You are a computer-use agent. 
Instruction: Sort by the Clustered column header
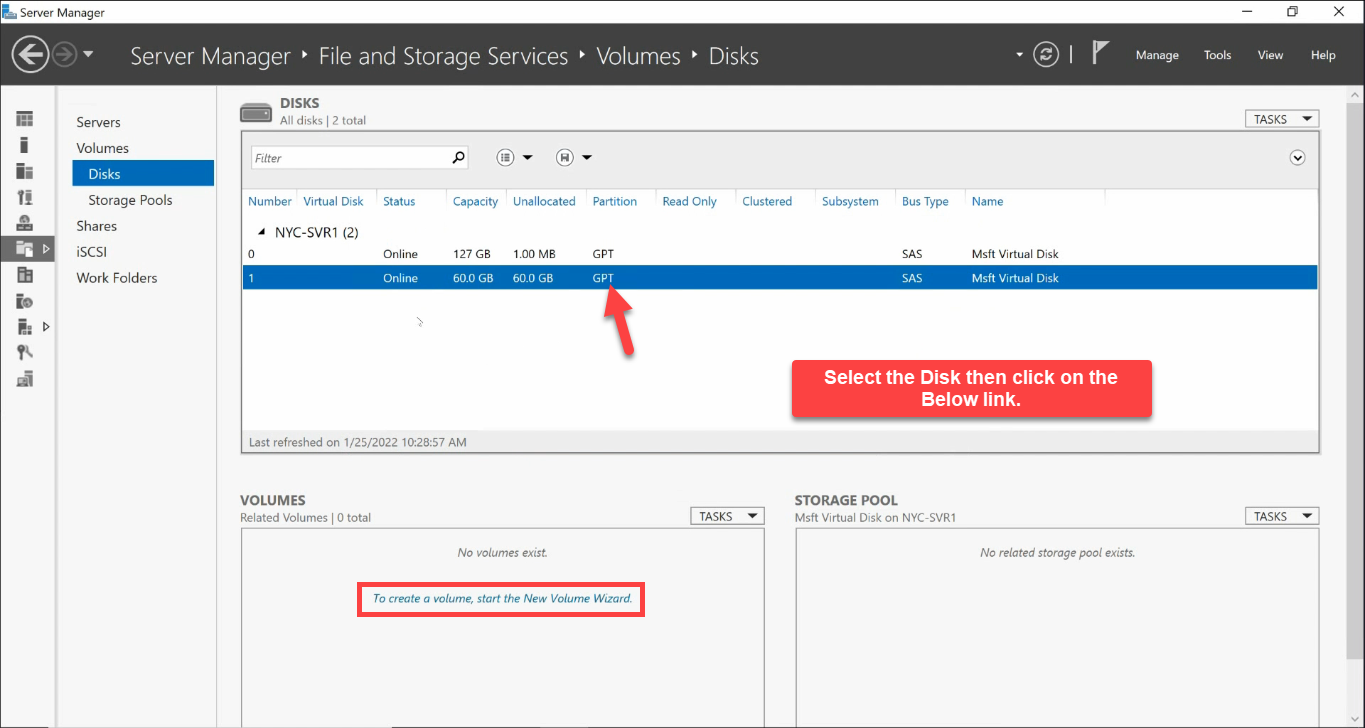(x=767, y=201)
